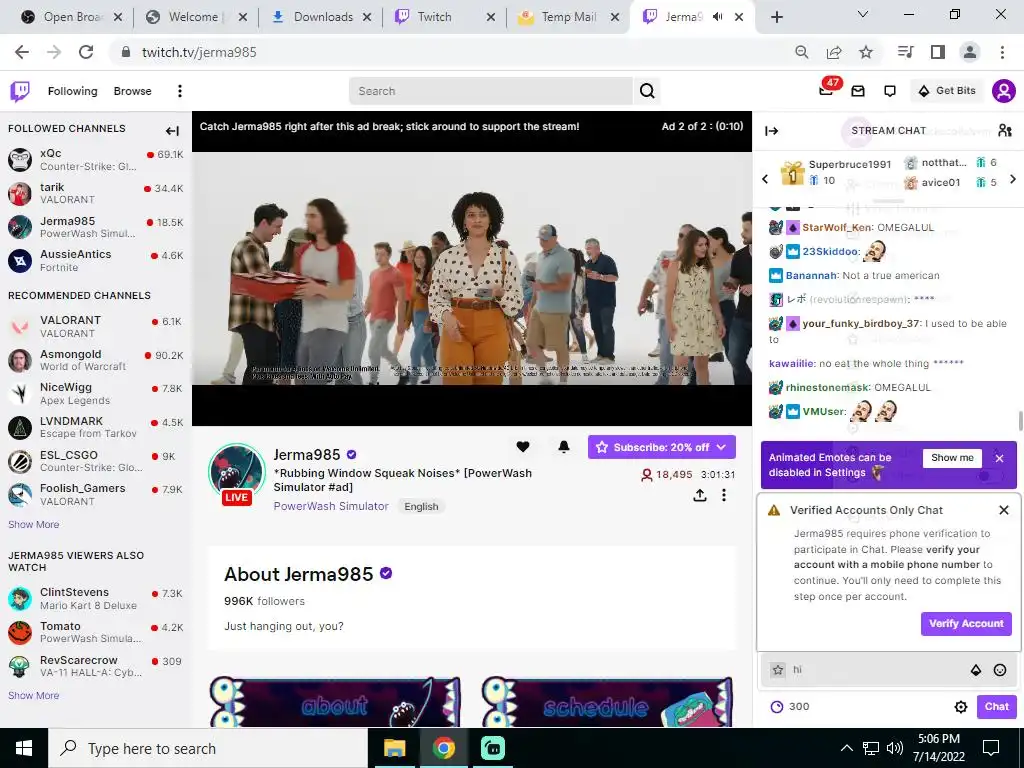Click the star icon in chat input
The width and height of the screenshot is (1024, 768).
point(778,669)
